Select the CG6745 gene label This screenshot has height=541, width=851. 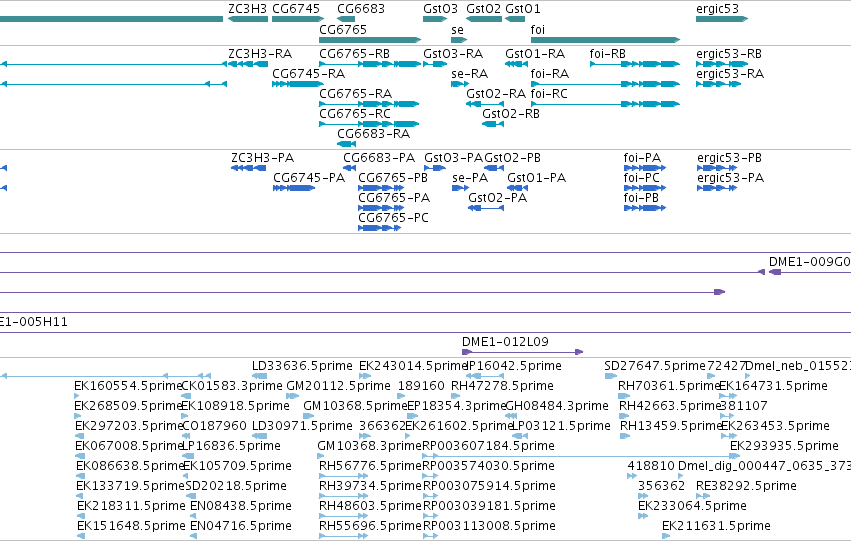click(x=296, y=9)
